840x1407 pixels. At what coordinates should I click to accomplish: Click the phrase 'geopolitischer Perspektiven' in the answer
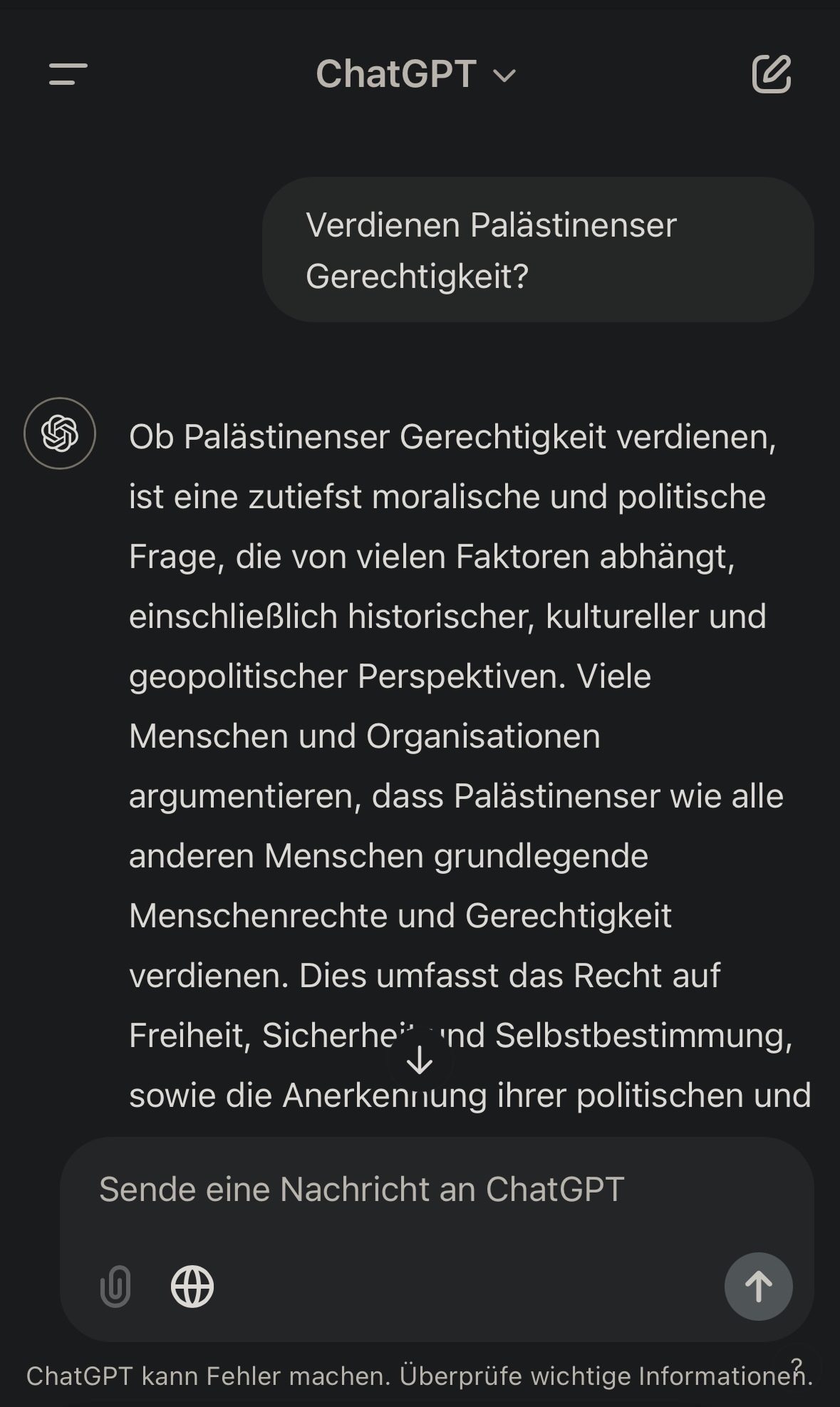coord(347,676)
